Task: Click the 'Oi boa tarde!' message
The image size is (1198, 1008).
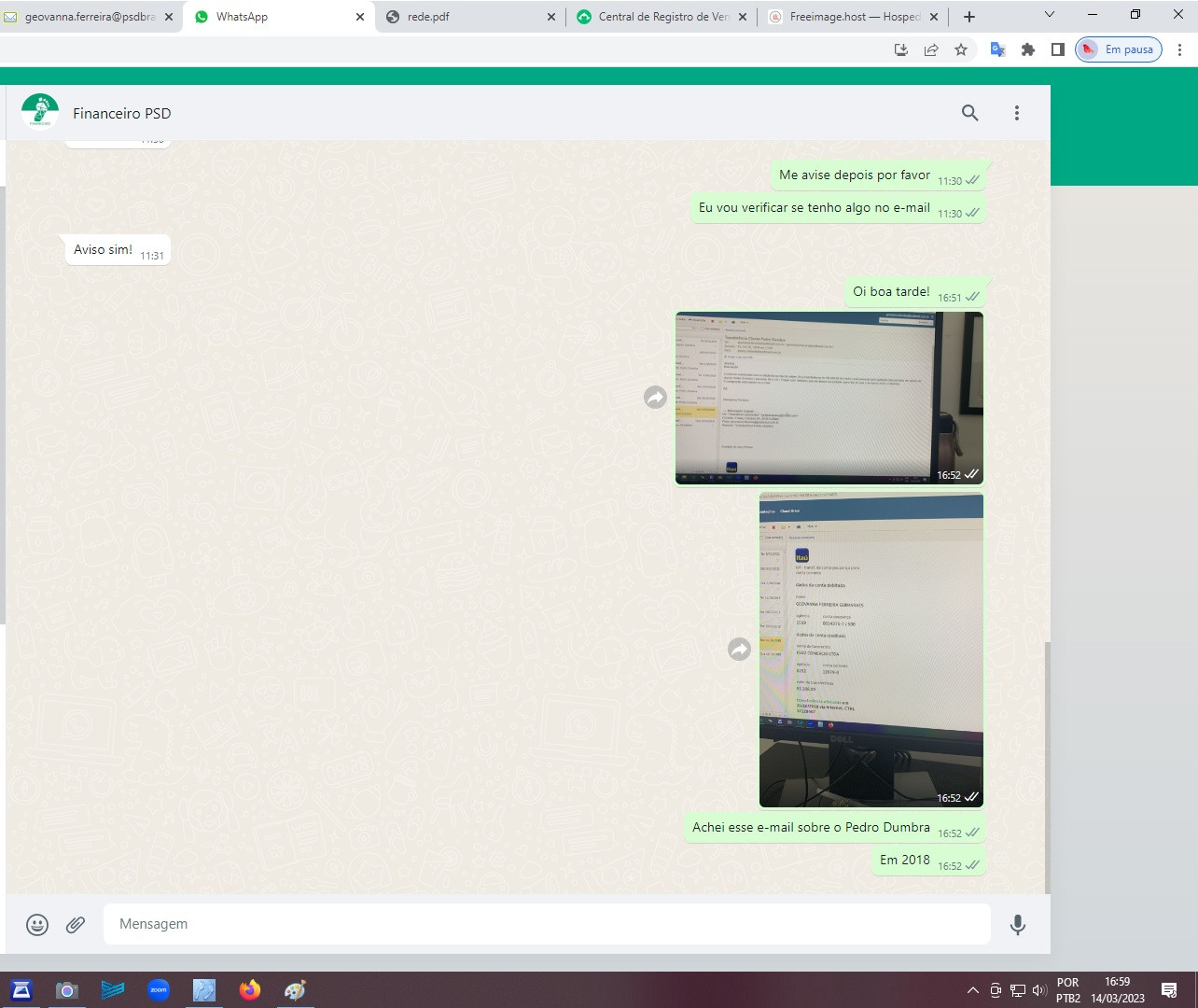Action: (x=915, y=292)
